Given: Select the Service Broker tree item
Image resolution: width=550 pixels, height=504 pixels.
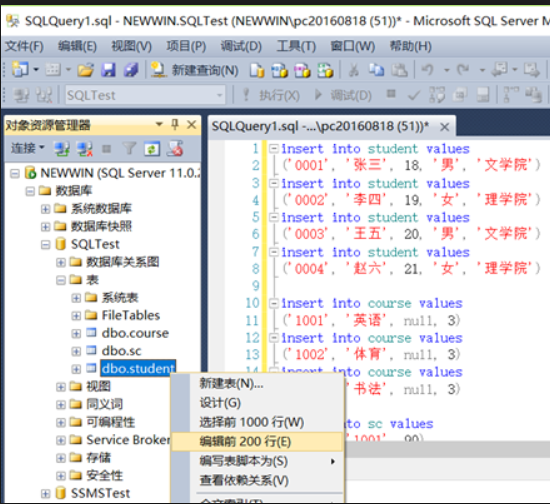Looking at the screenshot, I should tap(128, 439).
